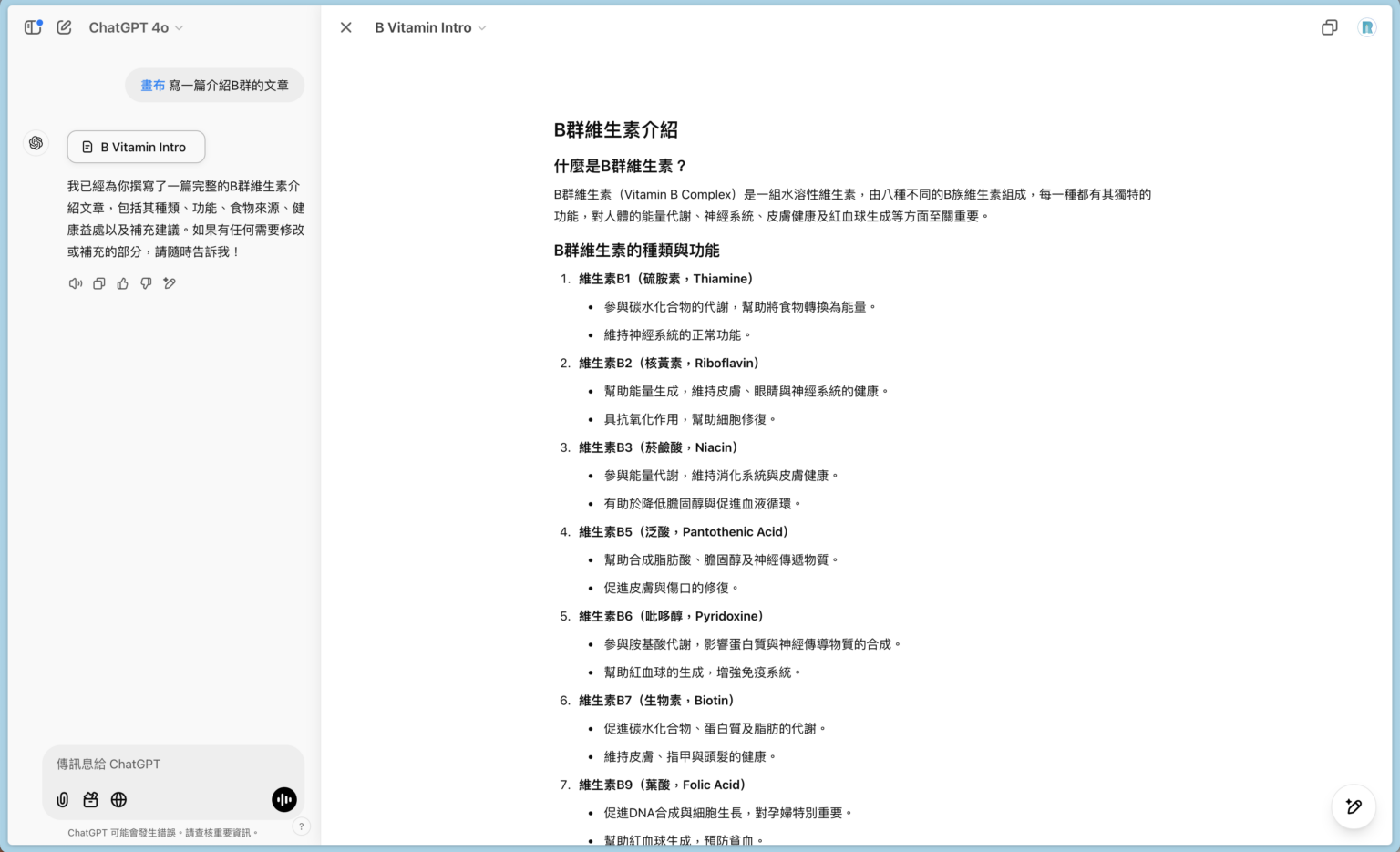Start a new chat via compose icon
Viewport: 1400px width, 852px height.
point(64,27)
